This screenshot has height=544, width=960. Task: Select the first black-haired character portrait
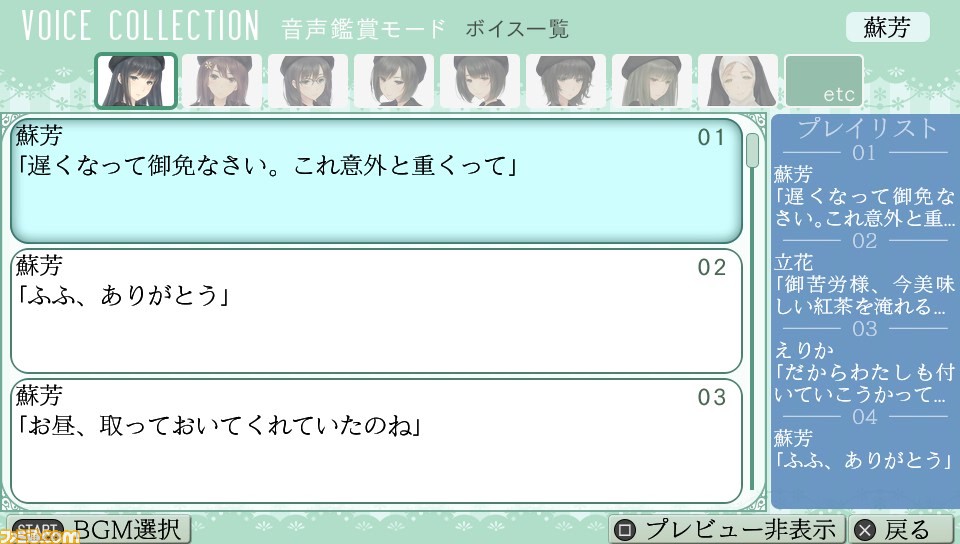pyautogui.click(x=136, y=81)
